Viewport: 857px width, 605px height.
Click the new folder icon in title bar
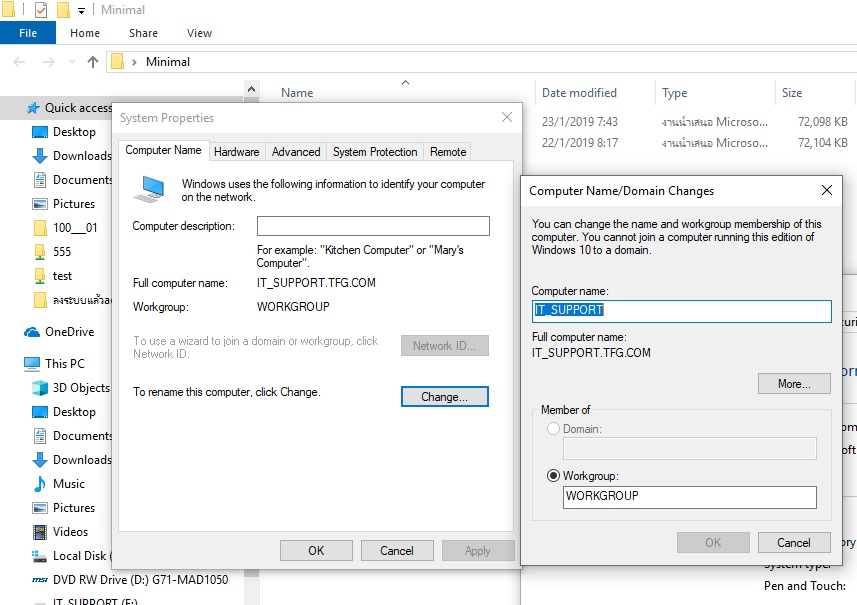(x=63, y=9)
